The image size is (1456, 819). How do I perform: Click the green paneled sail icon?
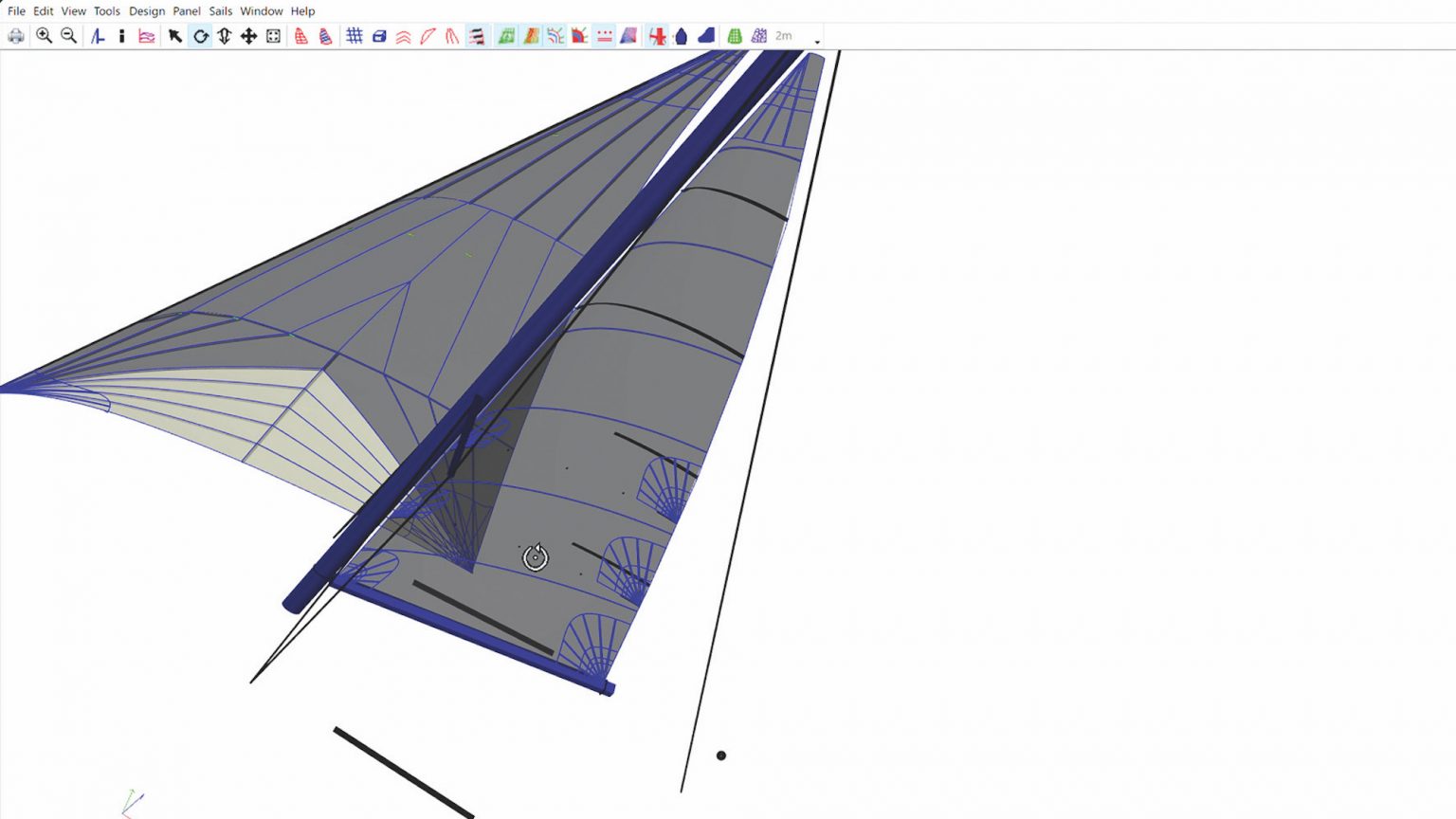coord(507,35)
